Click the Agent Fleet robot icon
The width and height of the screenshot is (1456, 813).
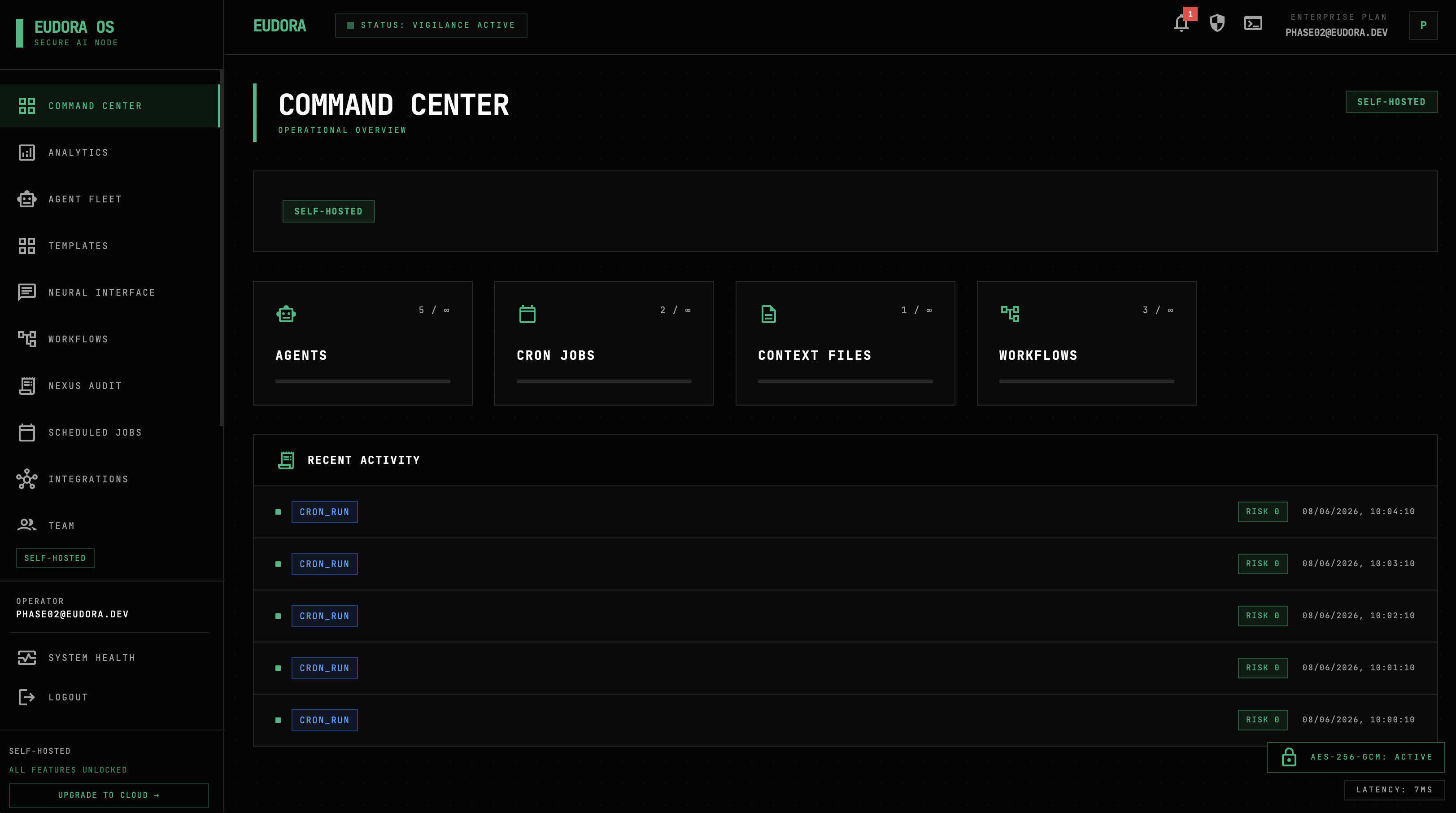point(26,199)
